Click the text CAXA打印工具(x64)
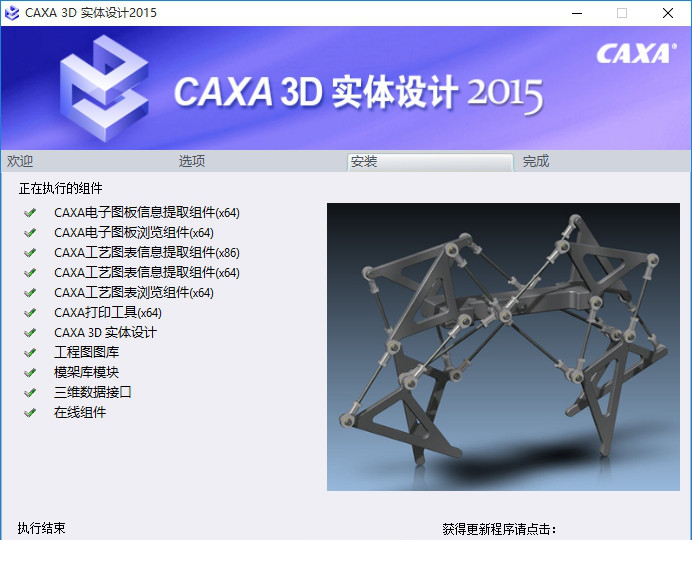 (x=108, y=313)
